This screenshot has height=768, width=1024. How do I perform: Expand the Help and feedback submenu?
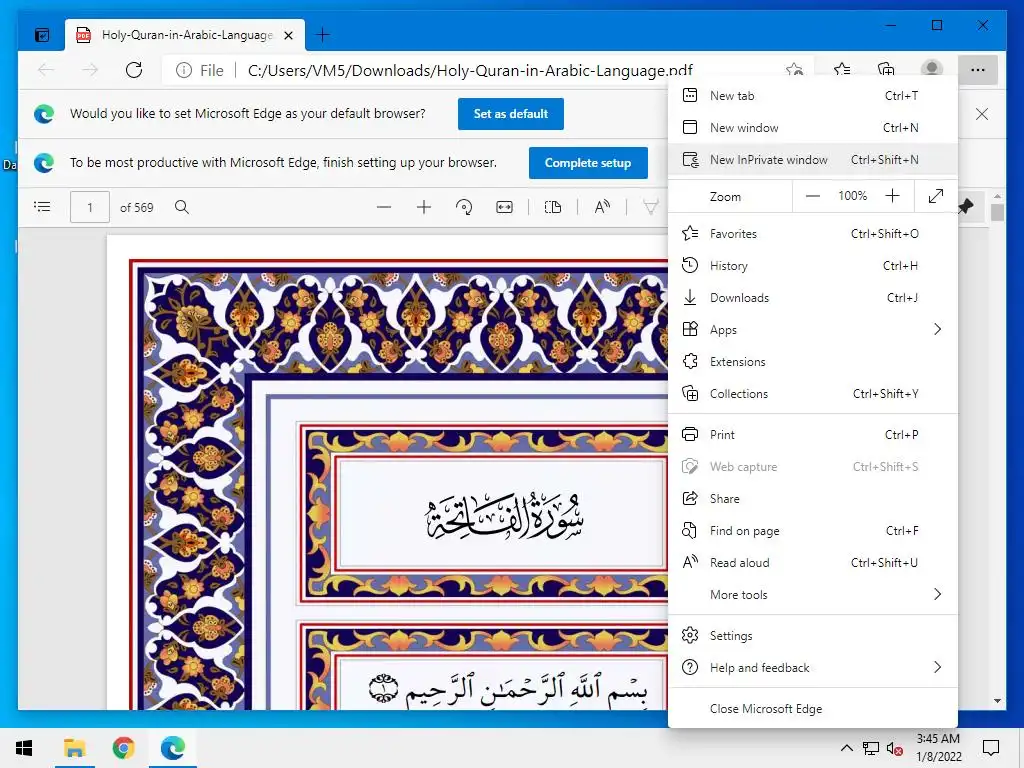click(x=812, y=667)
